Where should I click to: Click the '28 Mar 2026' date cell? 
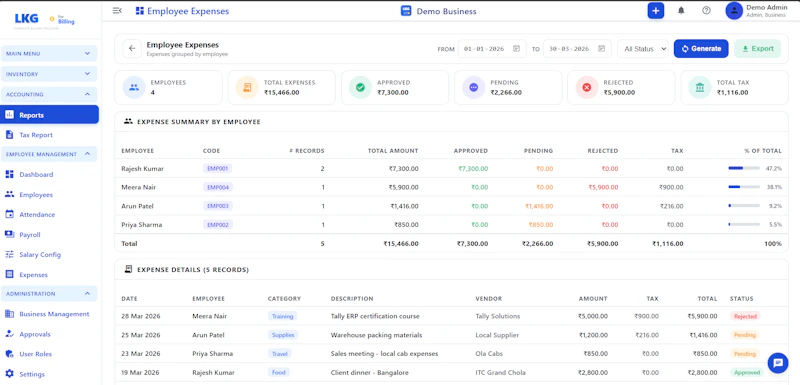pos(141,316)
